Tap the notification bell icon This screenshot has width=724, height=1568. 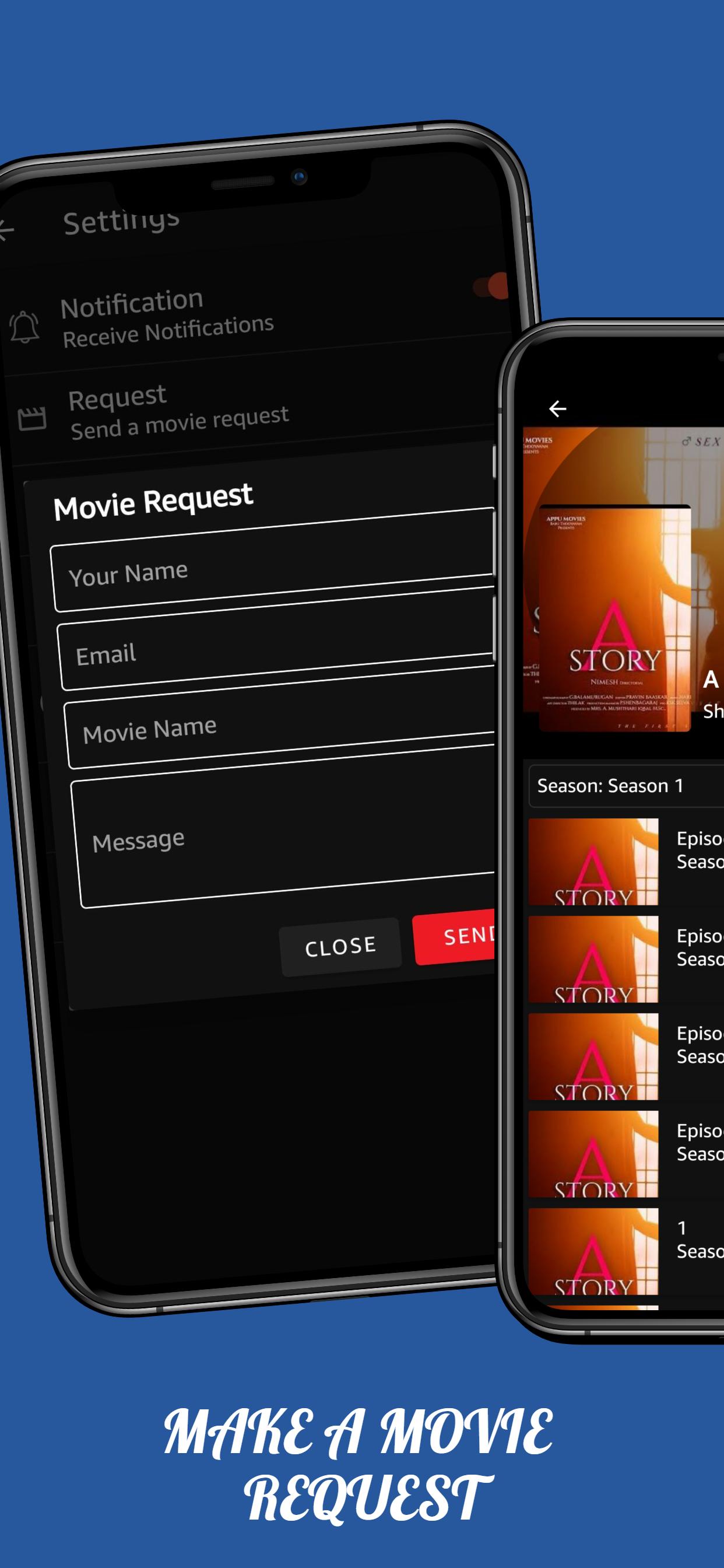(24, 327)
